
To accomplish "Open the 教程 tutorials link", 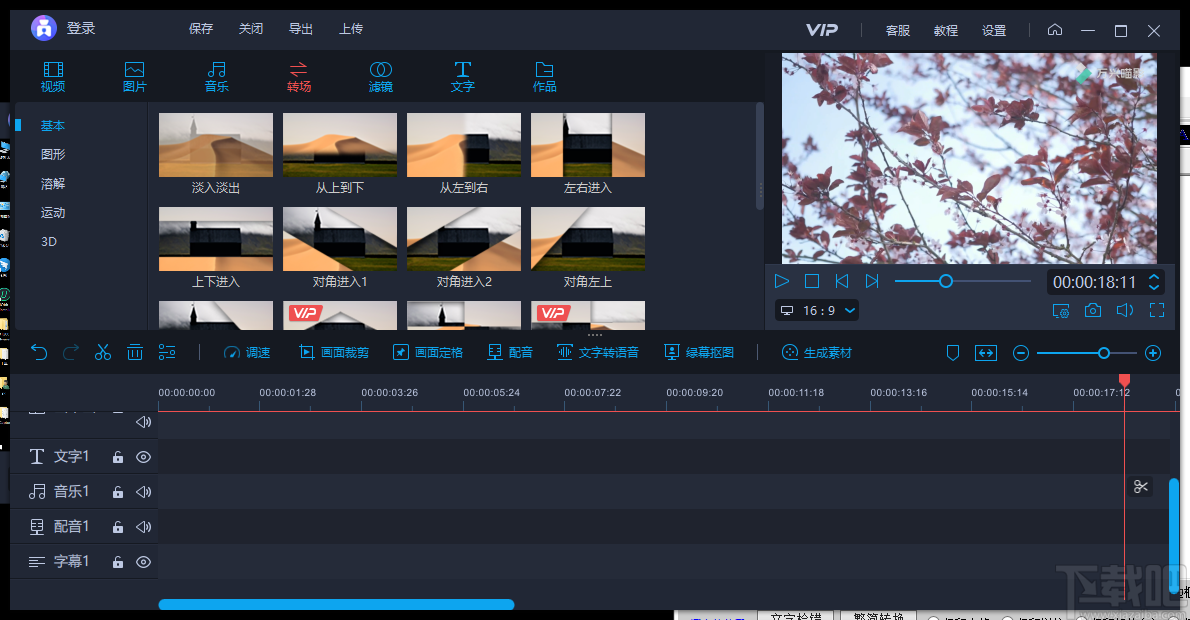I will point(946,30).
